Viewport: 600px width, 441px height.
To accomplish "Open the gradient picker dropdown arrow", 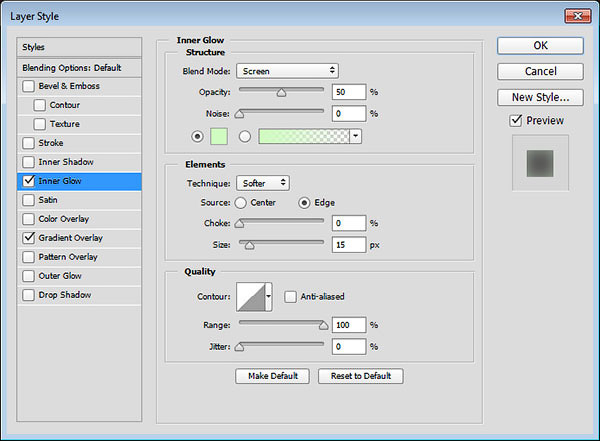I will coord(356,136).
